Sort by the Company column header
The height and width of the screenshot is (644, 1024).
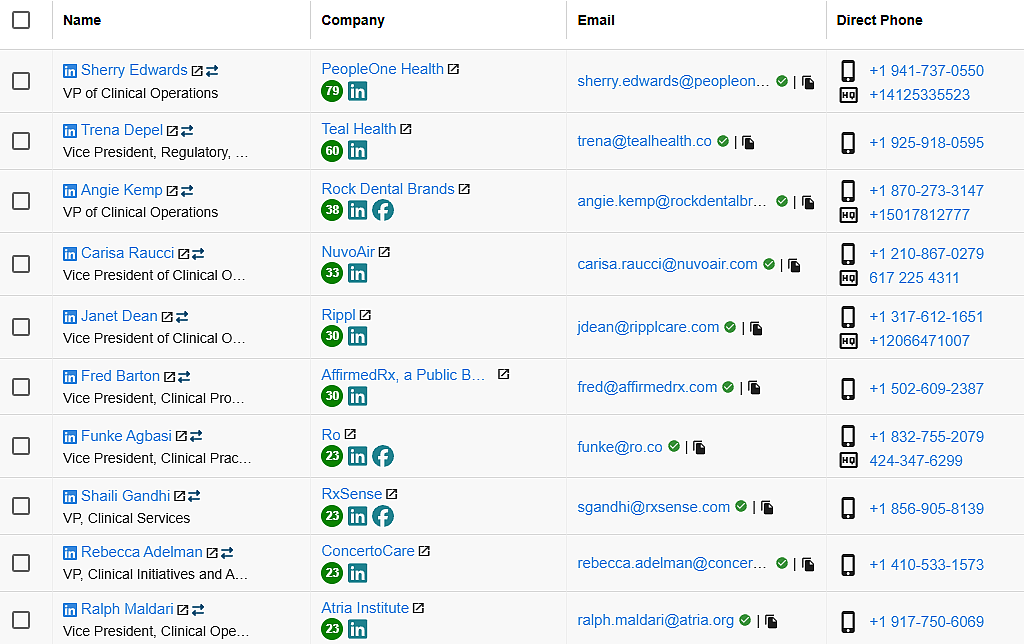(353, 20)
